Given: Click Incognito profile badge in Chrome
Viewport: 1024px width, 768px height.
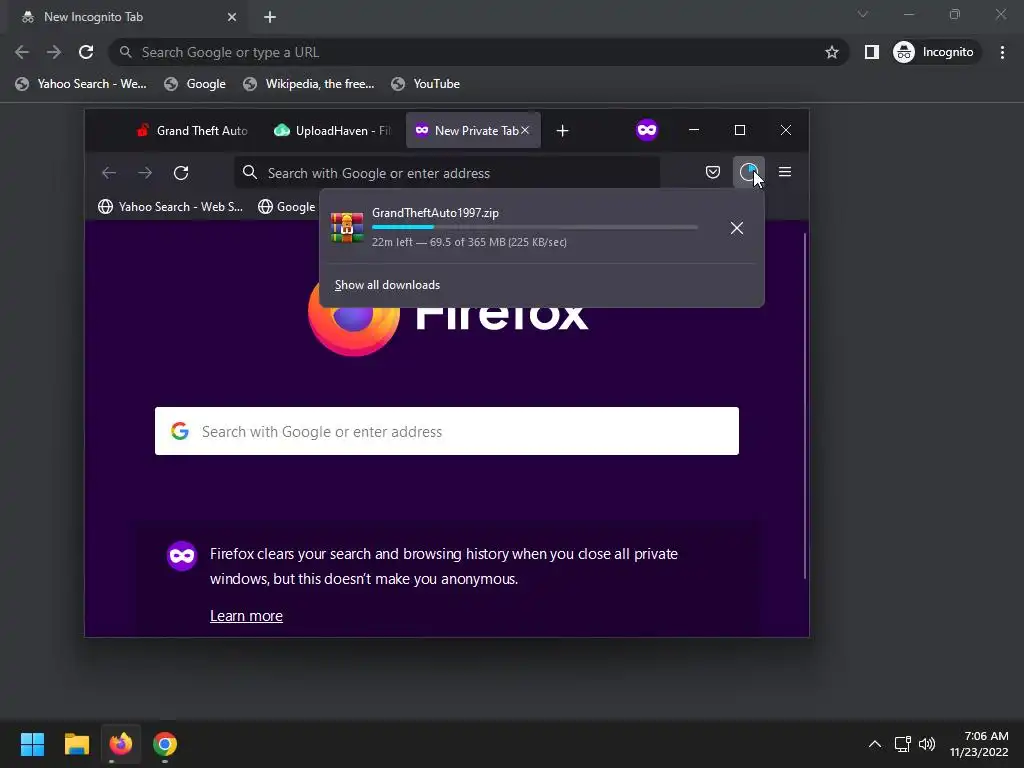Looking at the screenshot, I should (934, 52).
